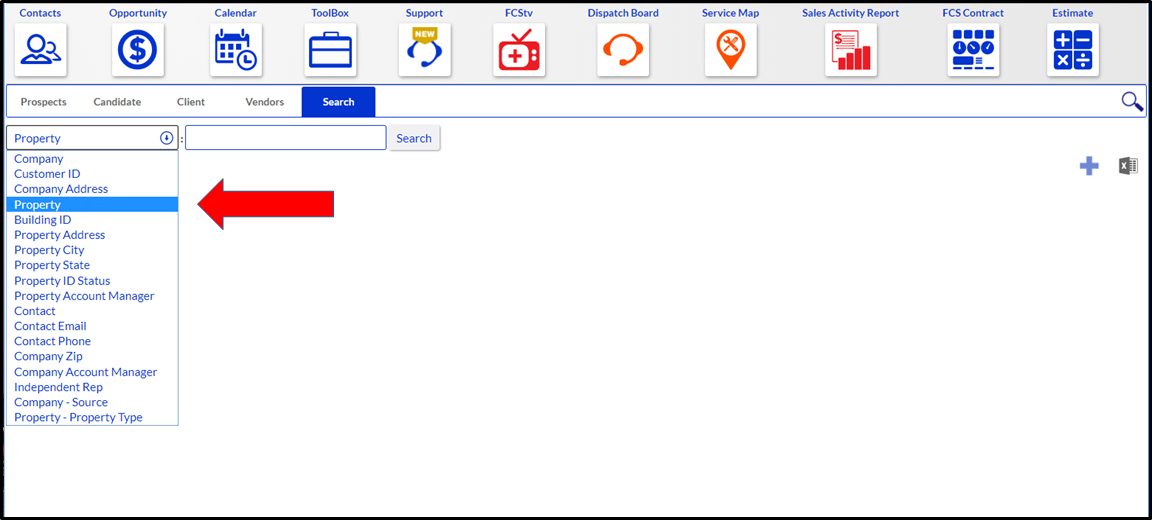Open the Service Map pin icon
Viewport: 1152px width, 520px height.
click(x=730, y=50)
